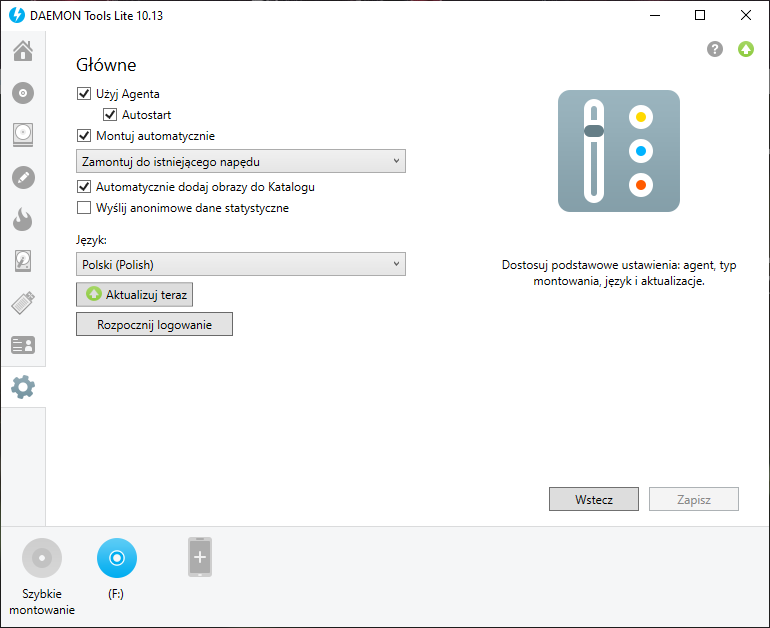The height and width of the screenshot is (628, 770).
Task: Click the Wstecz button
Action: point(594,499)
